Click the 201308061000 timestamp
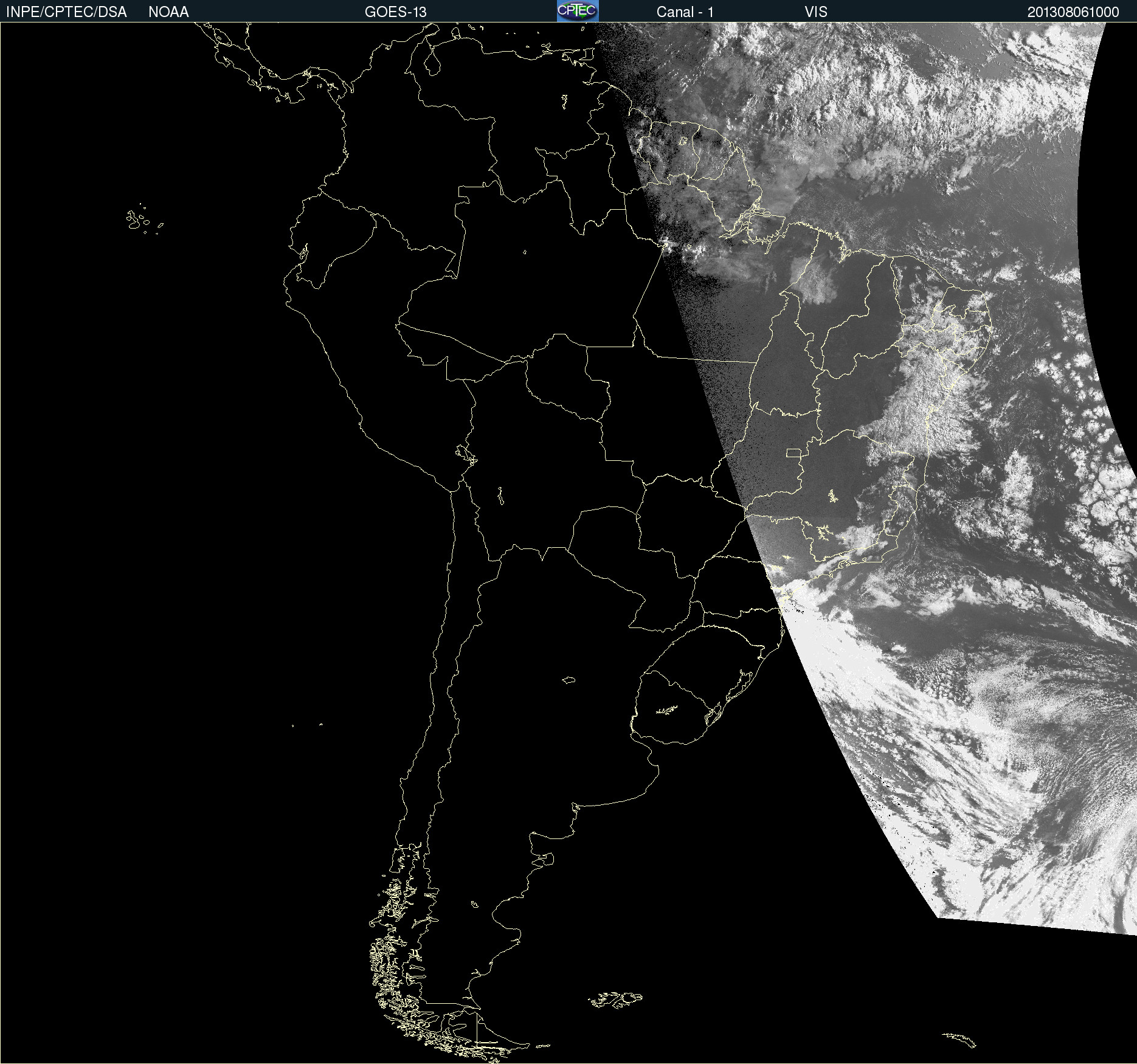The image size is (1137, 1064). (x=1073, y=12)
